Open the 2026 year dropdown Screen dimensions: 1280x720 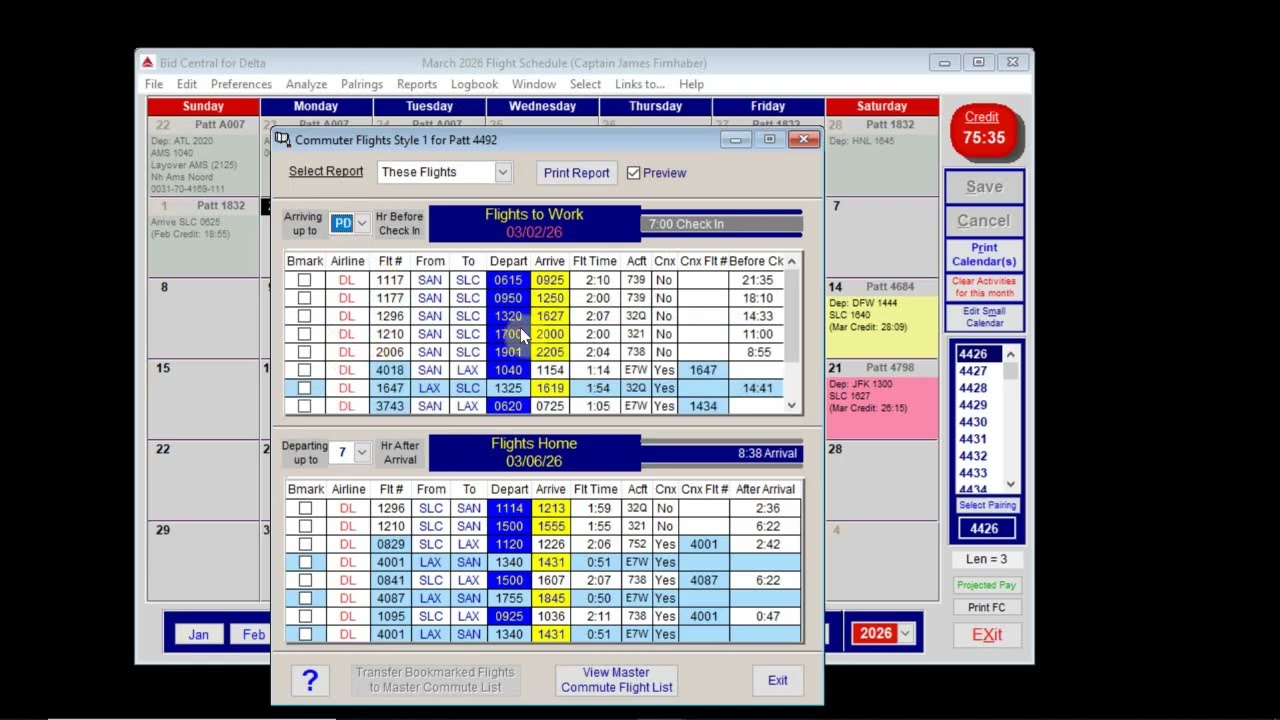click(905, 633)
